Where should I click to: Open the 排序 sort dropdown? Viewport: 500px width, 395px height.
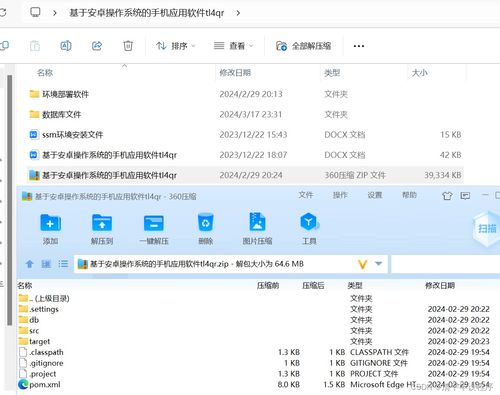coord(176,46)
